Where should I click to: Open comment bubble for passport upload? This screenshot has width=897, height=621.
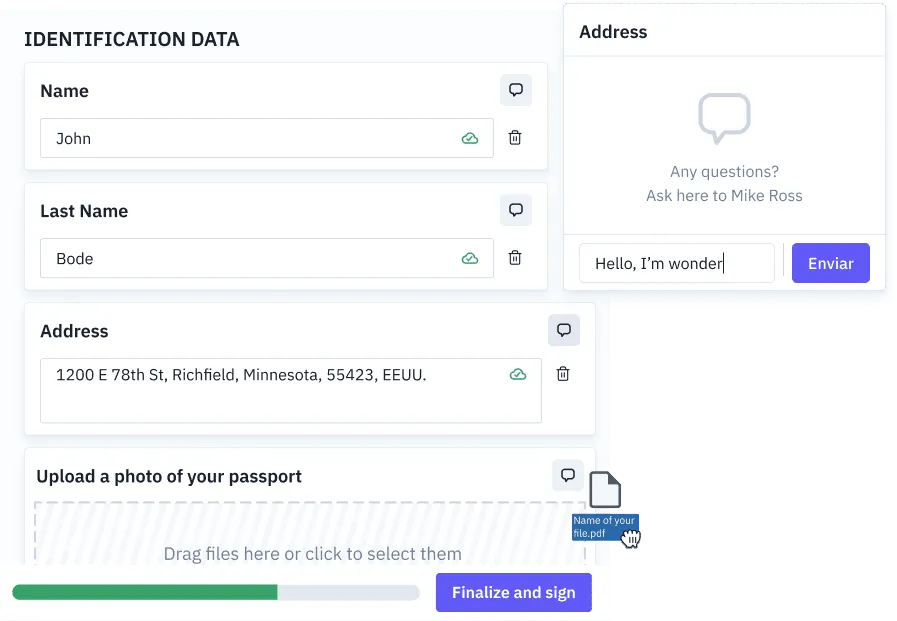567,475
